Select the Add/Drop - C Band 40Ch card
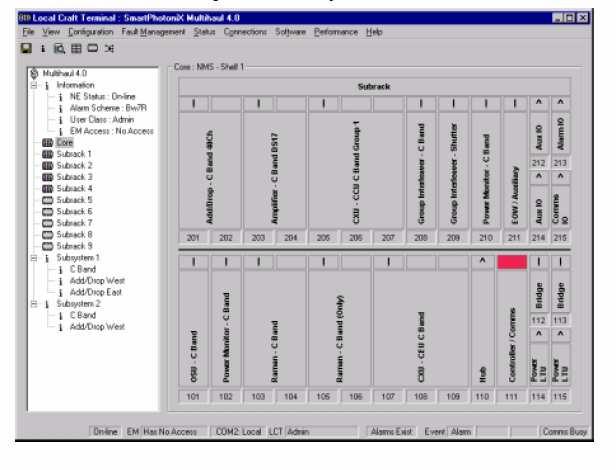This screenshot has height=470, width=616. [210, 171]
